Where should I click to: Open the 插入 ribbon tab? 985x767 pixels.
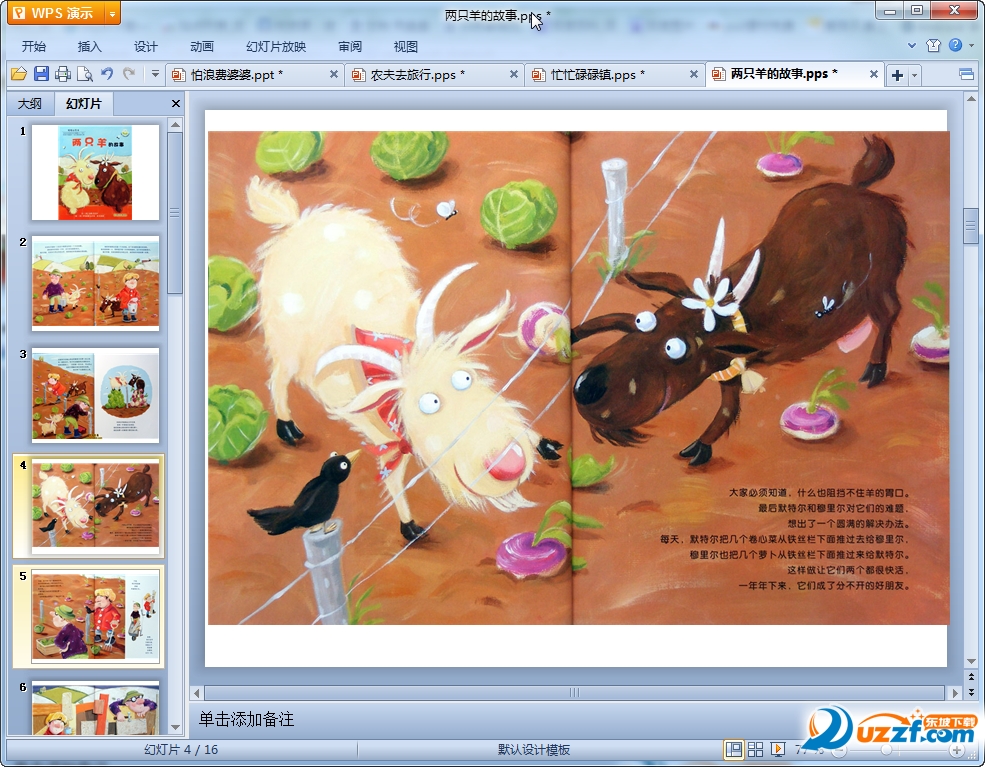click(89, 46)
